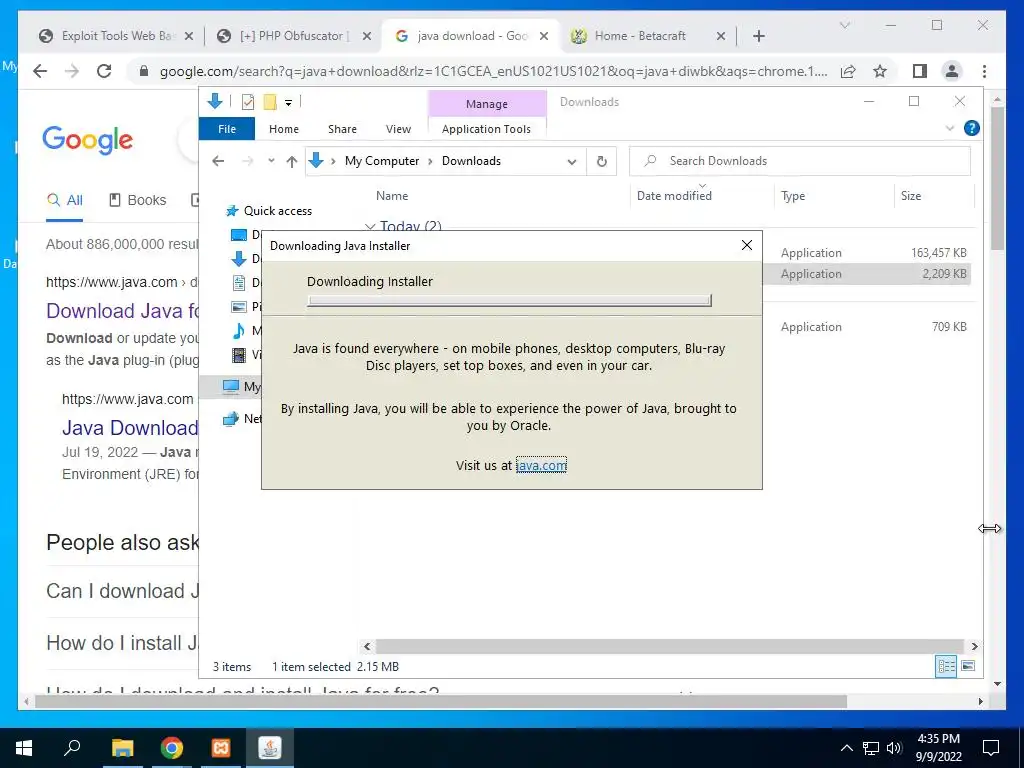Open Chrome three-dot menu

click(984, 71)
